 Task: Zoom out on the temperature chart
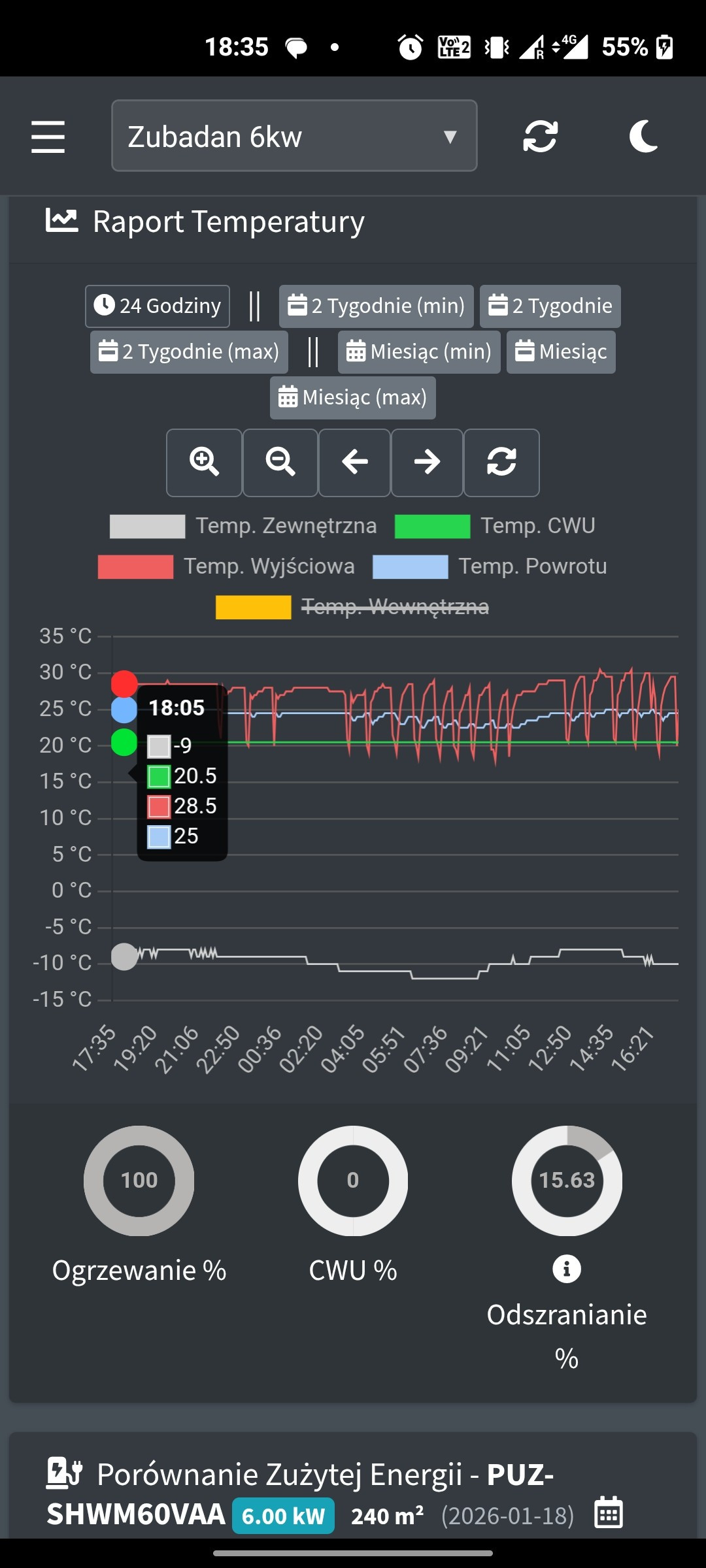(x=280, y=463)
